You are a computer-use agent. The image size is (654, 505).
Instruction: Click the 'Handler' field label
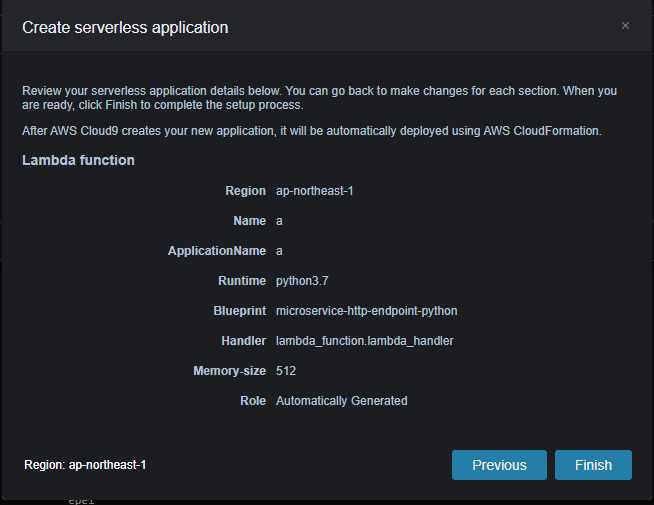tap(244, 341)
